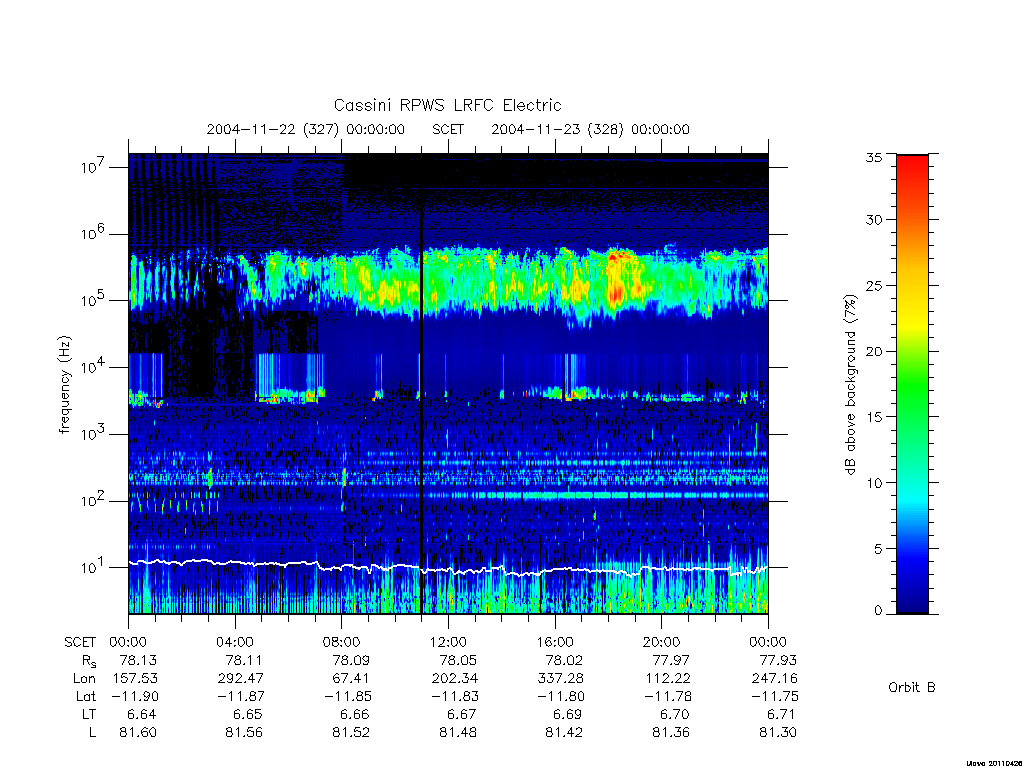Click the time tick label '08:00'
Image resolution: width=1024 pixels, height=768 pixels.
pos(342,642)
